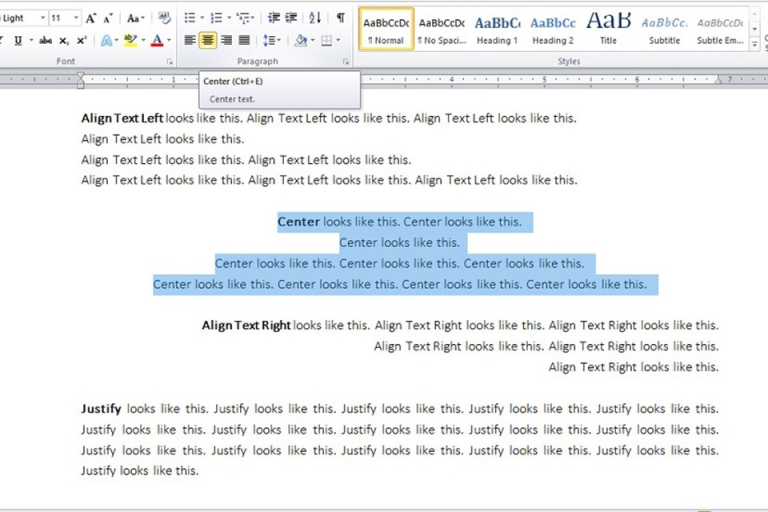Apply the Subtitle style
This screenshot has width=768, height=512.
(x=665, y=29)
